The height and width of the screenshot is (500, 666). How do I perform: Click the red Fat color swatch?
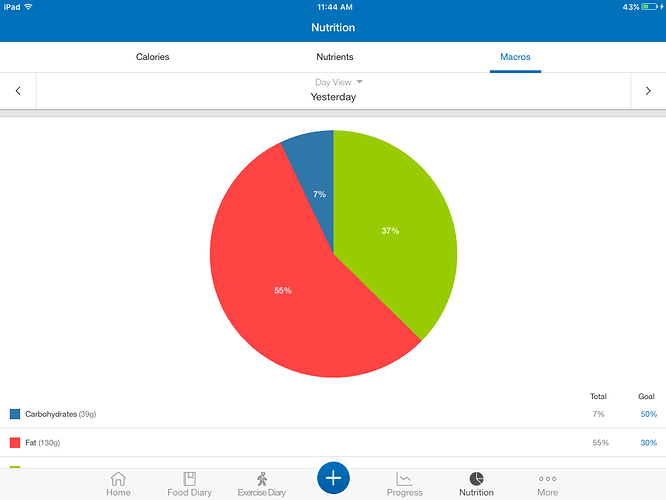[15, 443]
